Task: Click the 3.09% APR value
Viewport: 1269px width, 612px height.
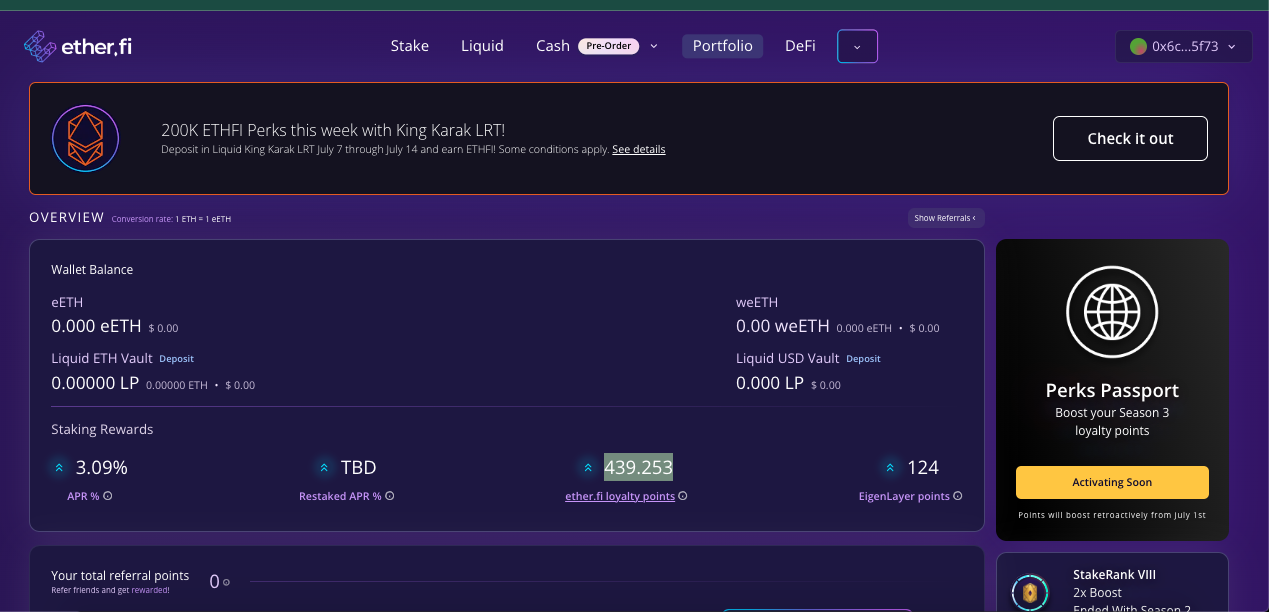Action: coord(102,467)
